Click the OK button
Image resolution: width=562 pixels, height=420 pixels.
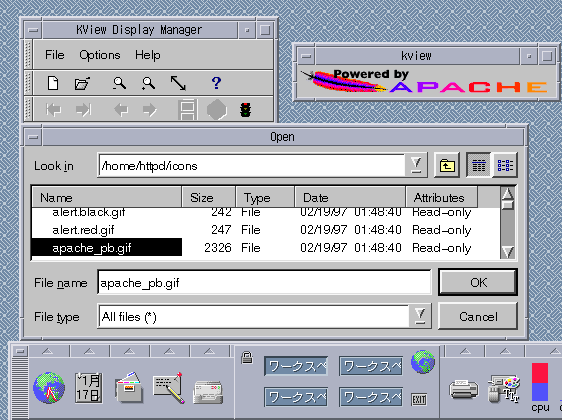[x=478, y=282]
